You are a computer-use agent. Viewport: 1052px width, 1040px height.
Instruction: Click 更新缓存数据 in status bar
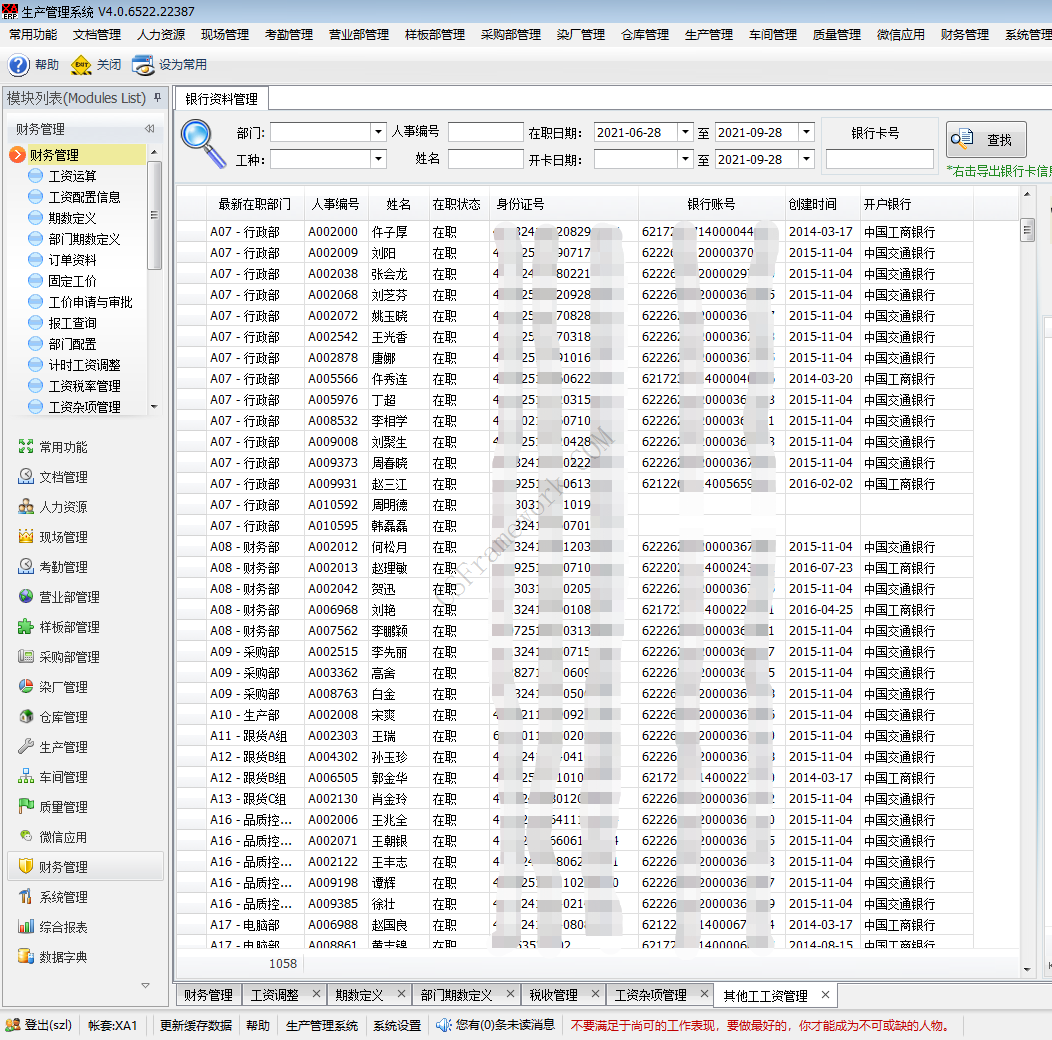196,1025
